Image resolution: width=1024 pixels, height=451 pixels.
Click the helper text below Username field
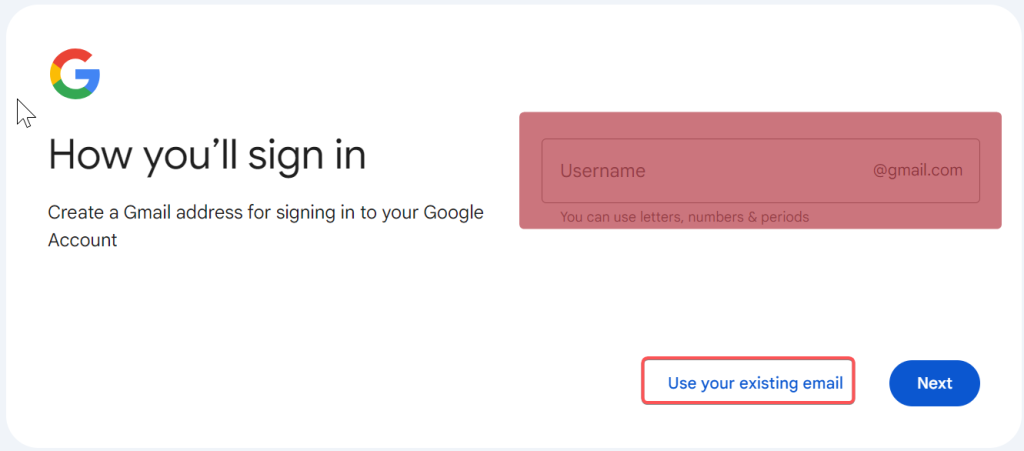[x=684, y=217]
